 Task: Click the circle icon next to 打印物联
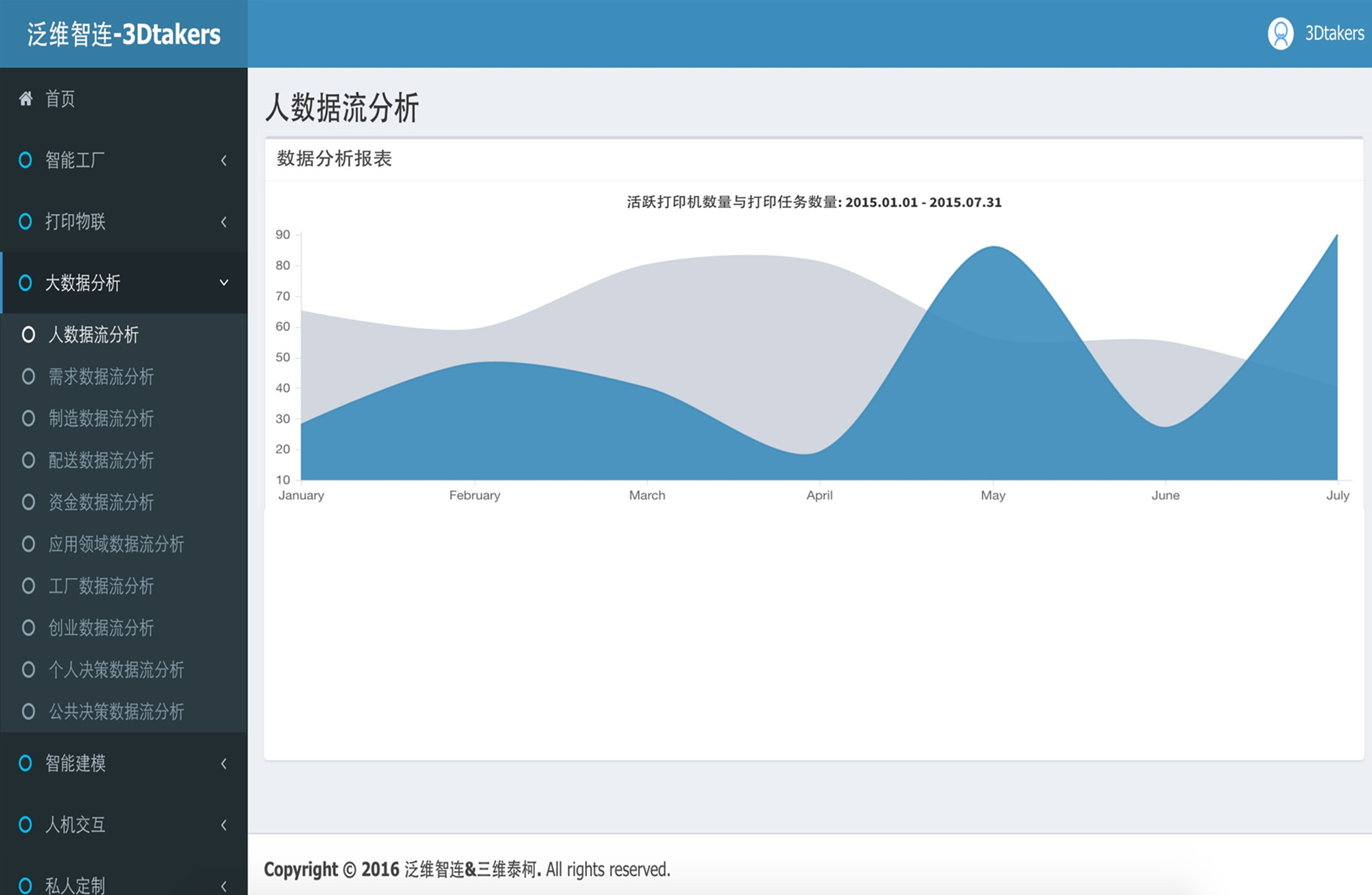coord(25,222)
